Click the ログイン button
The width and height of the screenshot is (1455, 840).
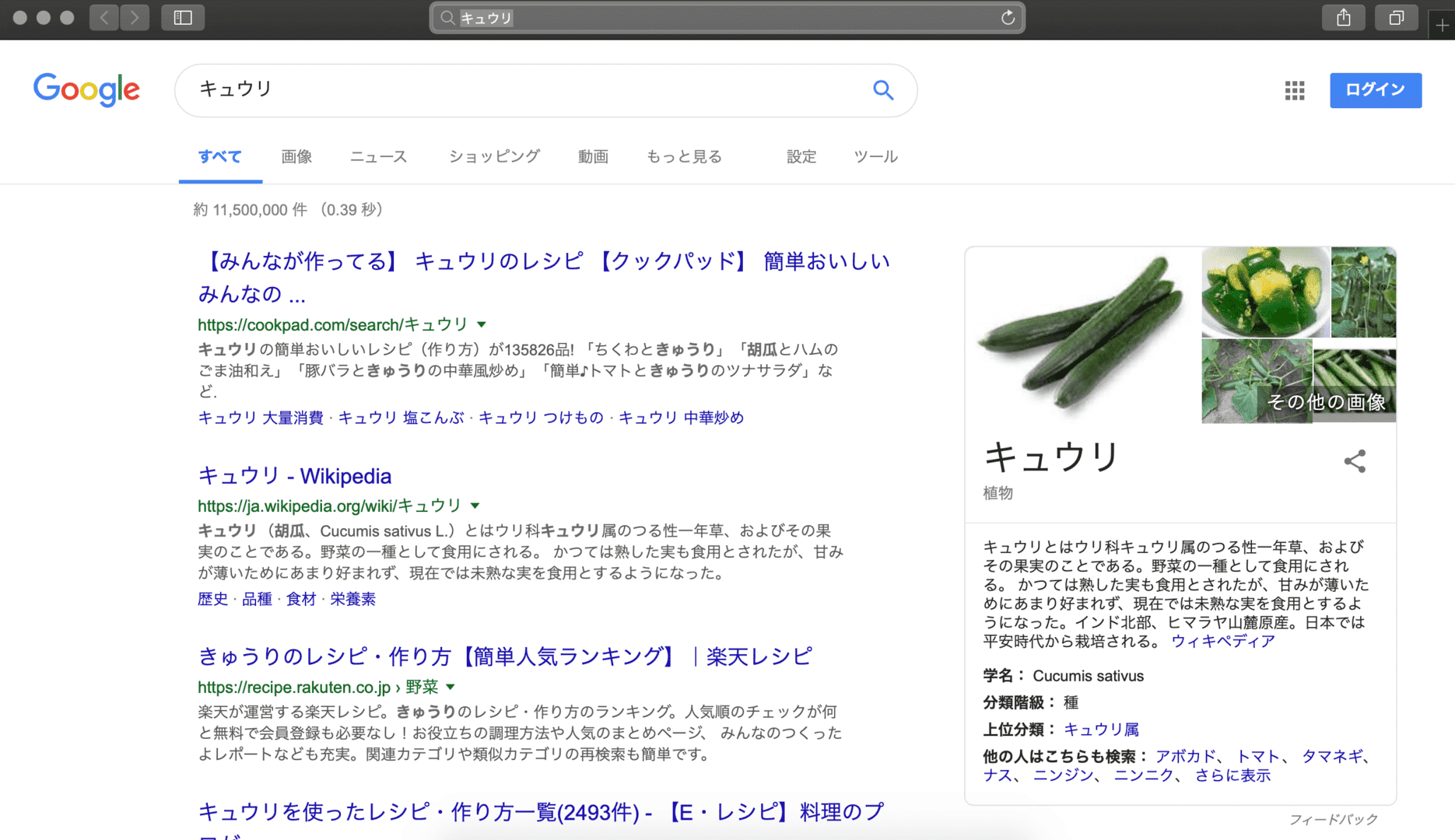[x=1376, y=90]
